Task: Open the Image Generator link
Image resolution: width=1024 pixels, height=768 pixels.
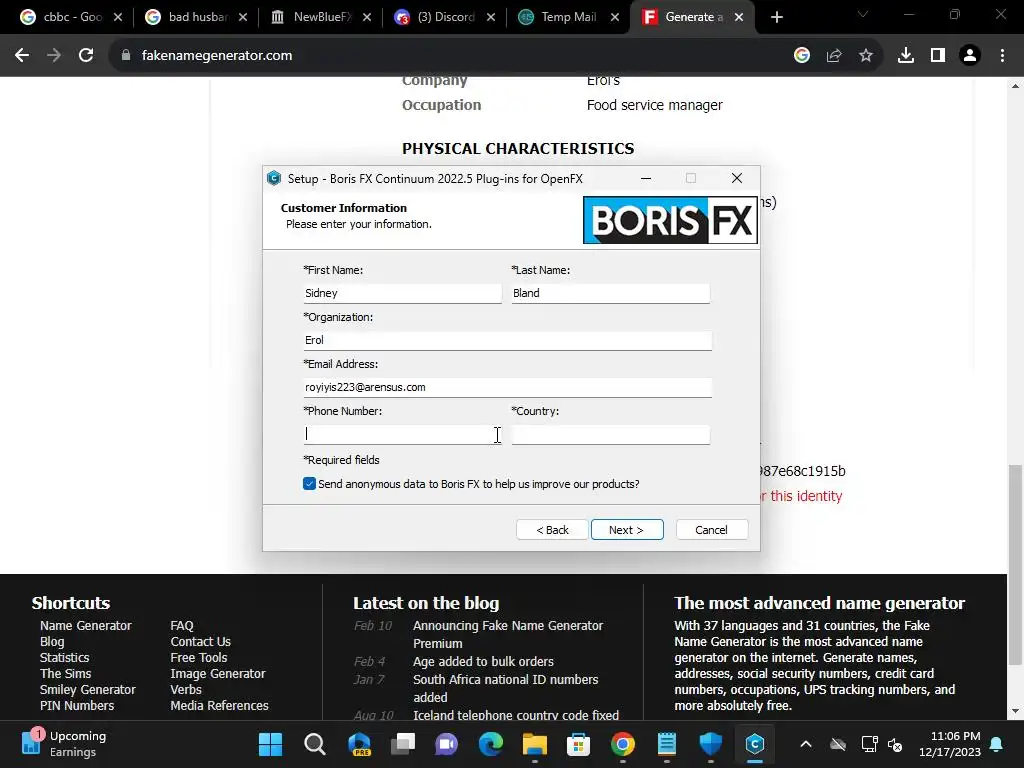Action: tap(218, 673)
